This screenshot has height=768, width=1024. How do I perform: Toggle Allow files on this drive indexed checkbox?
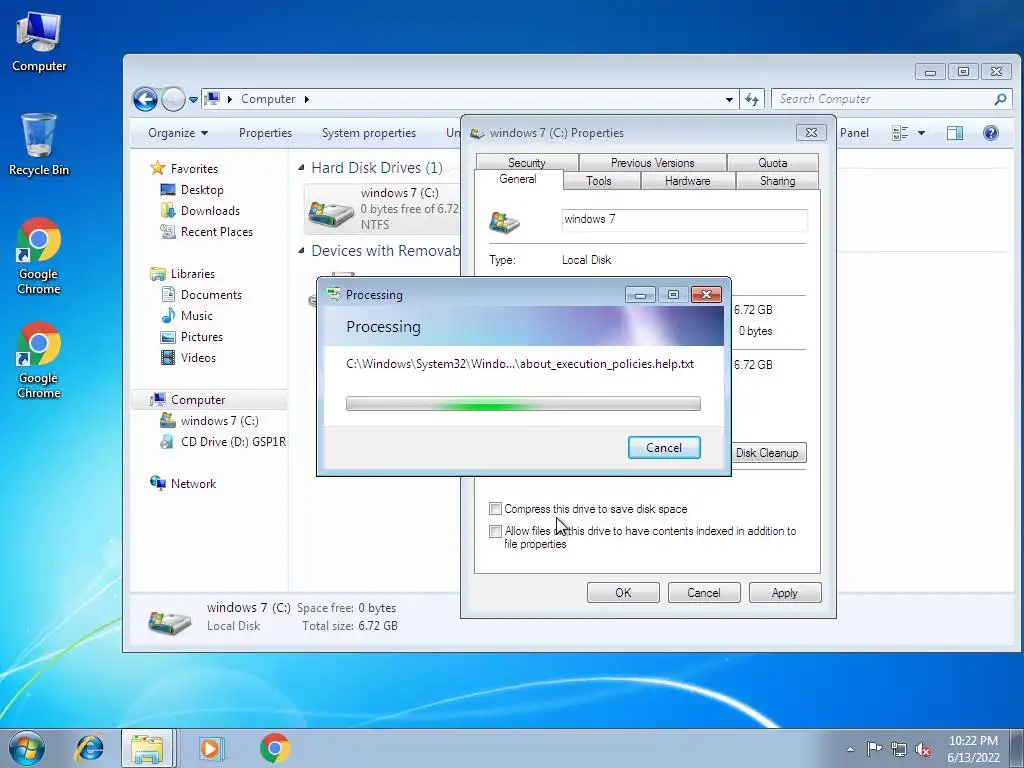point(496,531)
